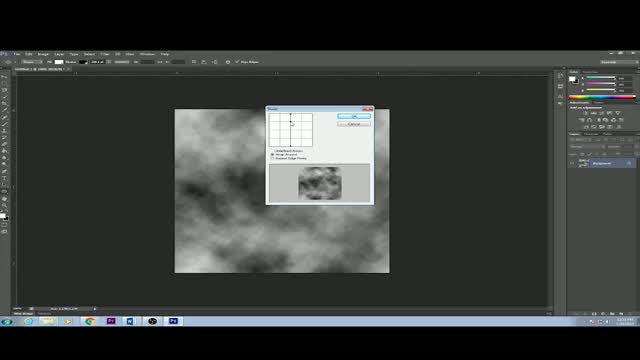Select the Wrap Around option
This screenshot has height=360, width=640.
273,155
